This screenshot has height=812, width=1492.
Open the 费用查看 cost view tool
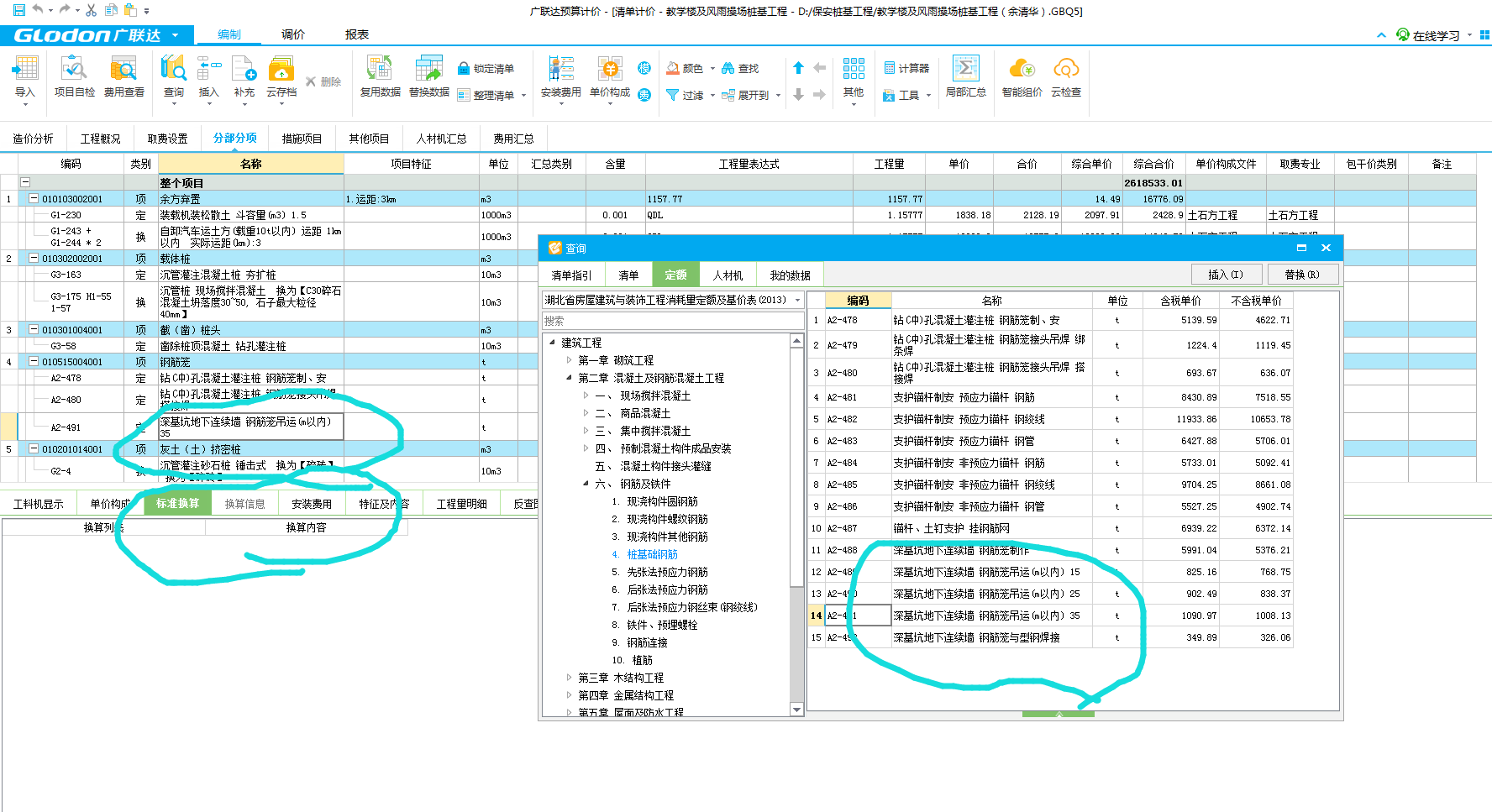(124, 77)
